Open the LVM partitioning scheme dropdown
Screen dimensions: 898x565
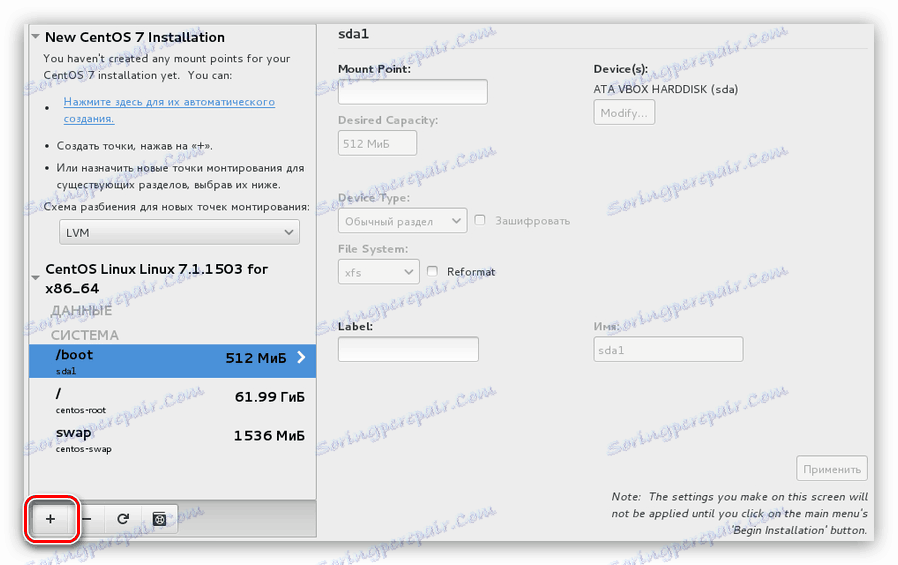(179, 232)
